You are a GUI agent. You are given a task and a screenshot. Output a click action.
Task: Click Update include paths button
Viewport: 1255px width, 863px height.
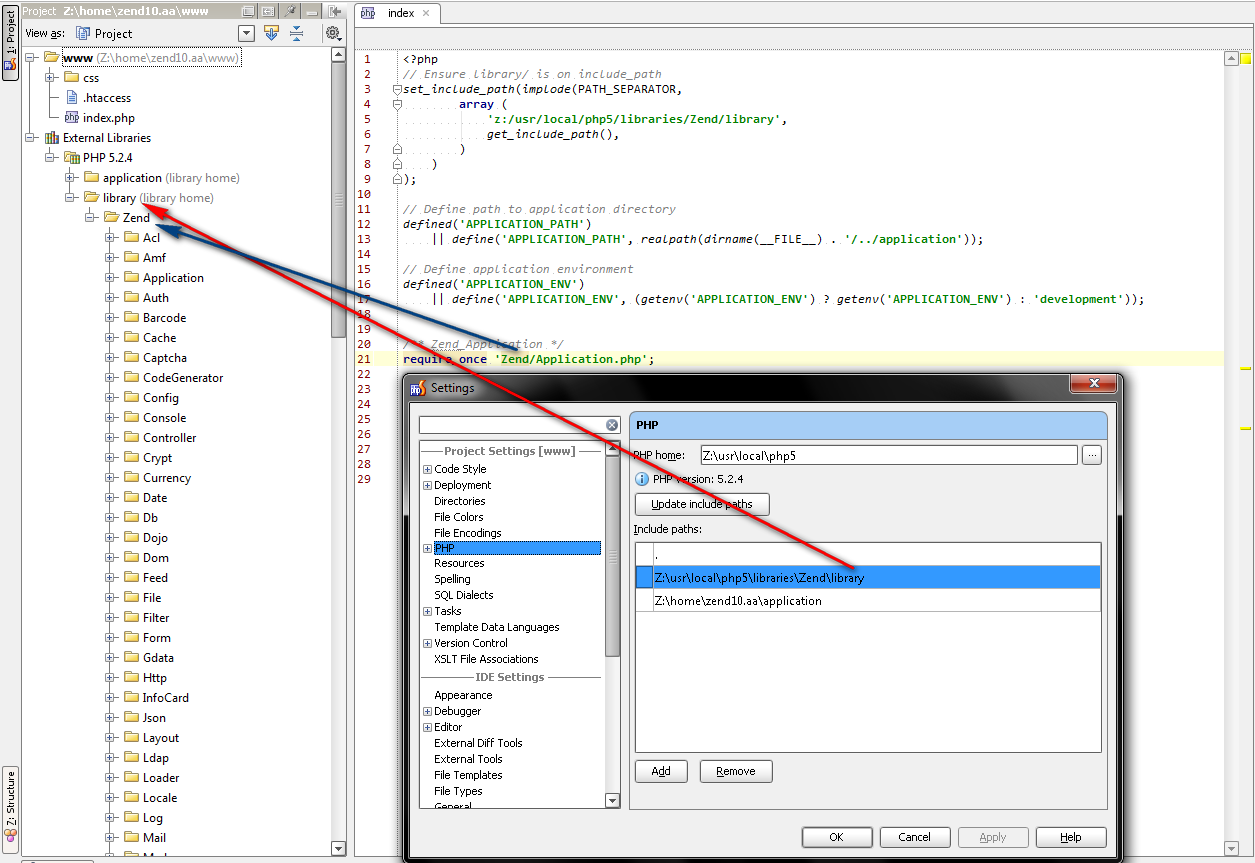point(702,504)
